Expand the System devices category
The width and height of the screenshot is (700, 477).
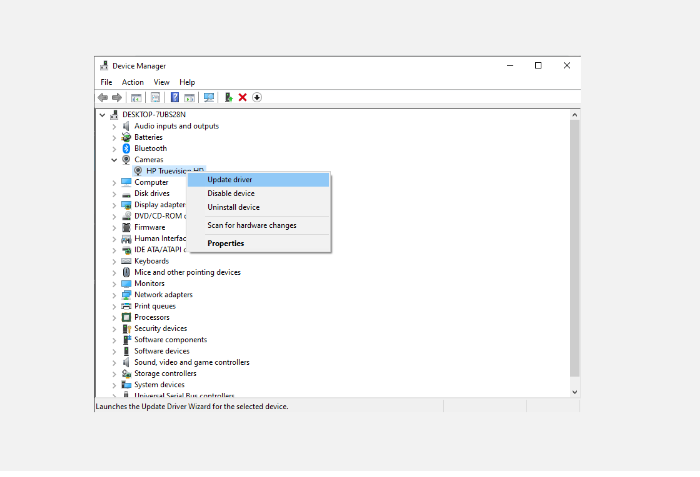coord(114,385)
